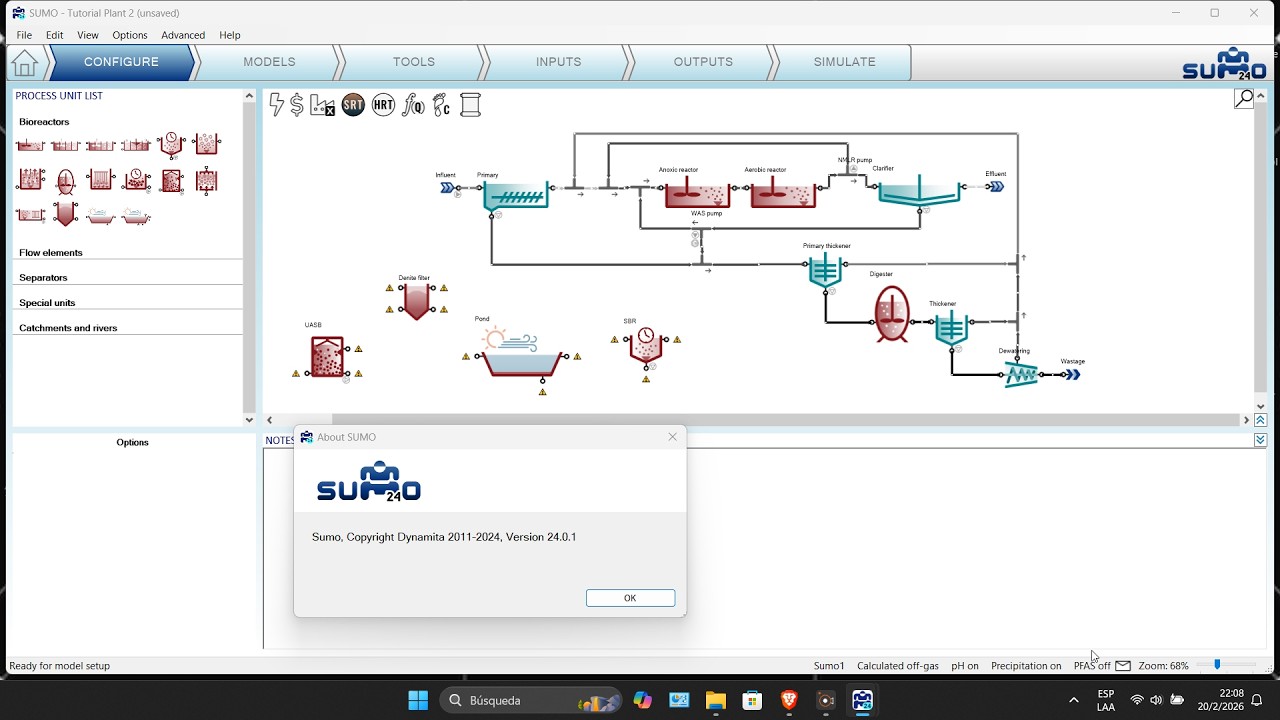This screenshot has height=720, width=1280.
Task: Open the energy (lightning bolt) toolbar tool
Action: tap(277, 105)
